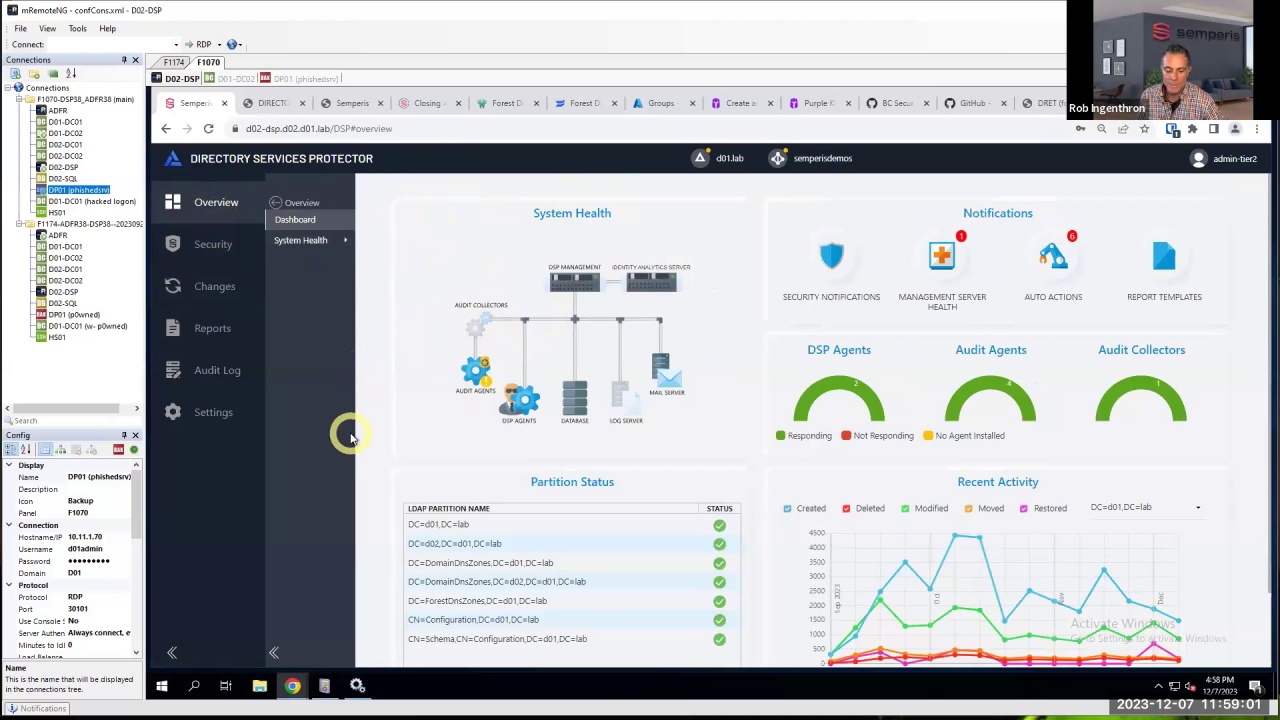The width and height of the screenshot is (1280, 720).
Task: Open Chrome from the Windows taskbar
Action: click(x=292, y=686)
